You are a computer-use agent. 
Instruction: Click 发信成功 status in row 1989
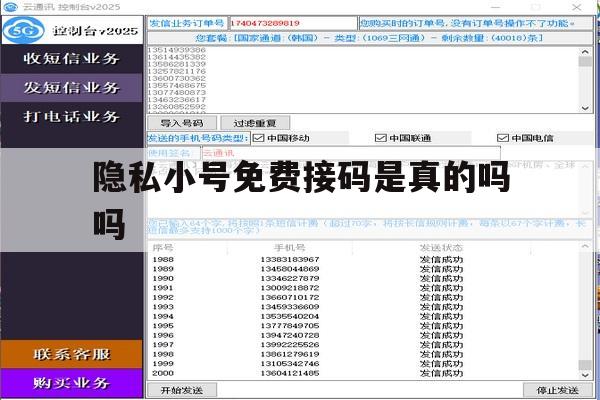point(441,269)
